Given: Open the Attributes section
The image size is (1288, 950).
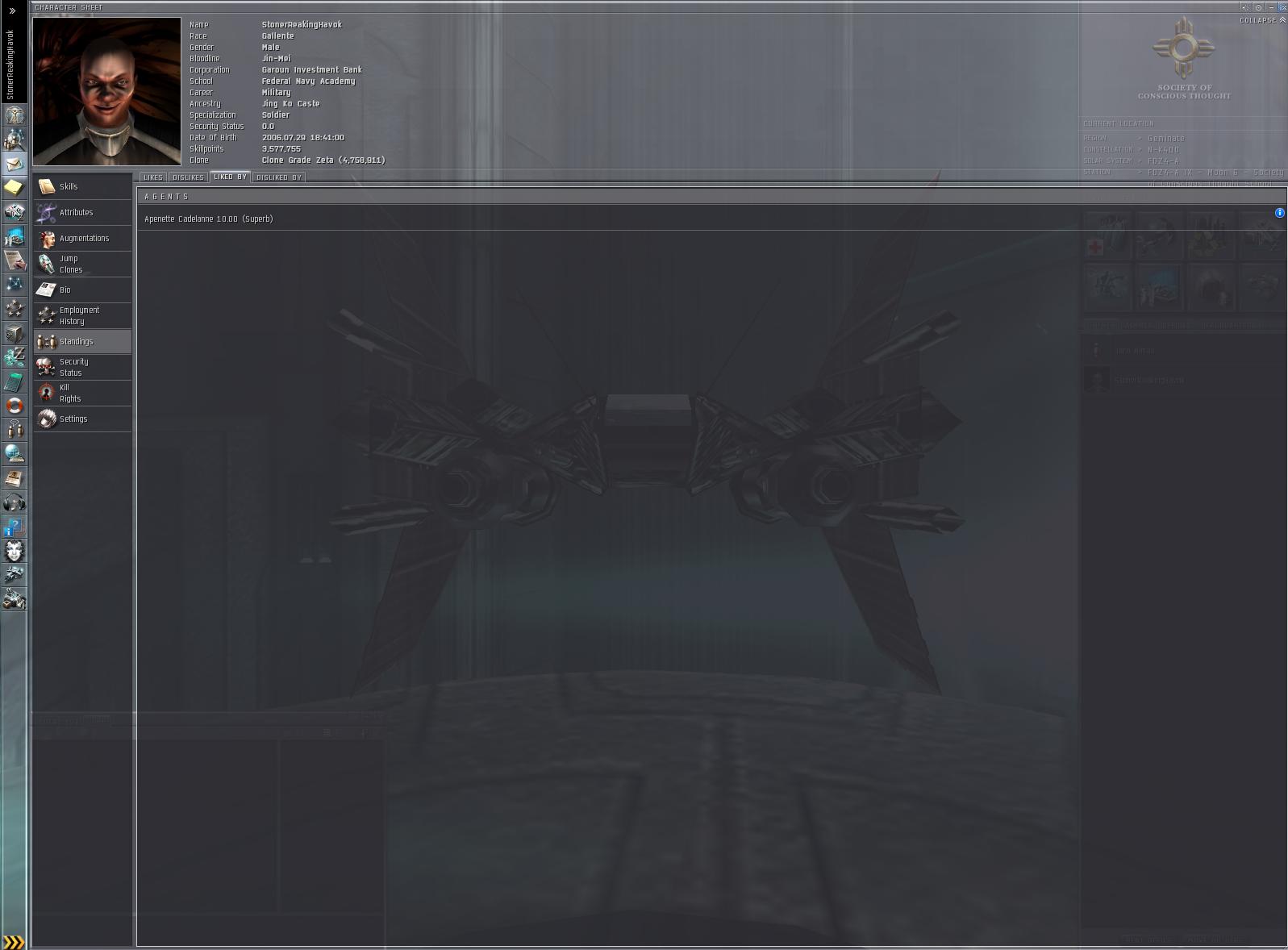Looking at the screenshot, I should (x=82, y=212).
